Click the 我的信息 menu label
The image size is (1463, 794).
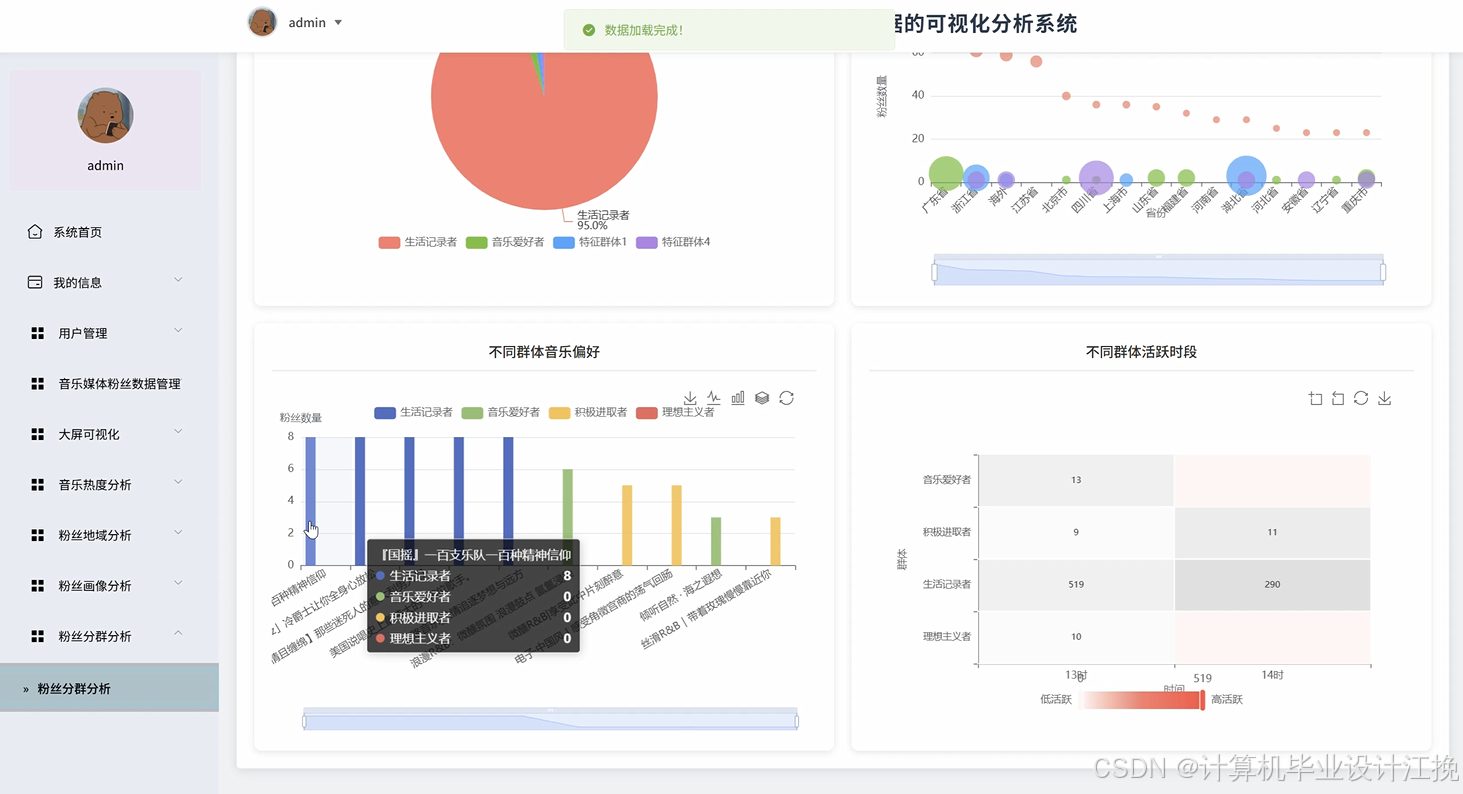pos(78,283)
